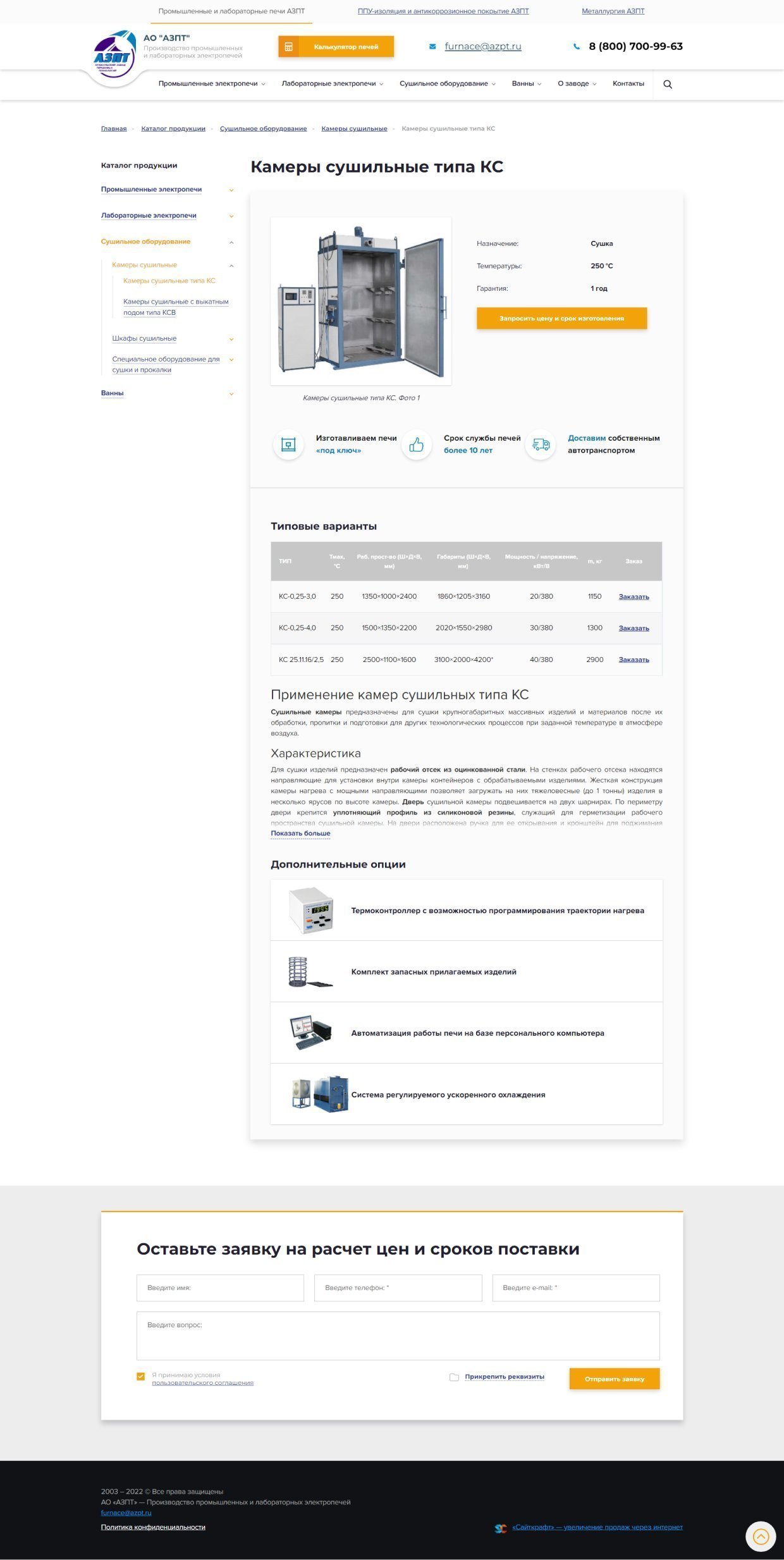The image size is (784, 1560).
Task: Click the email envelope icon in header
Action: click(432, 46)
